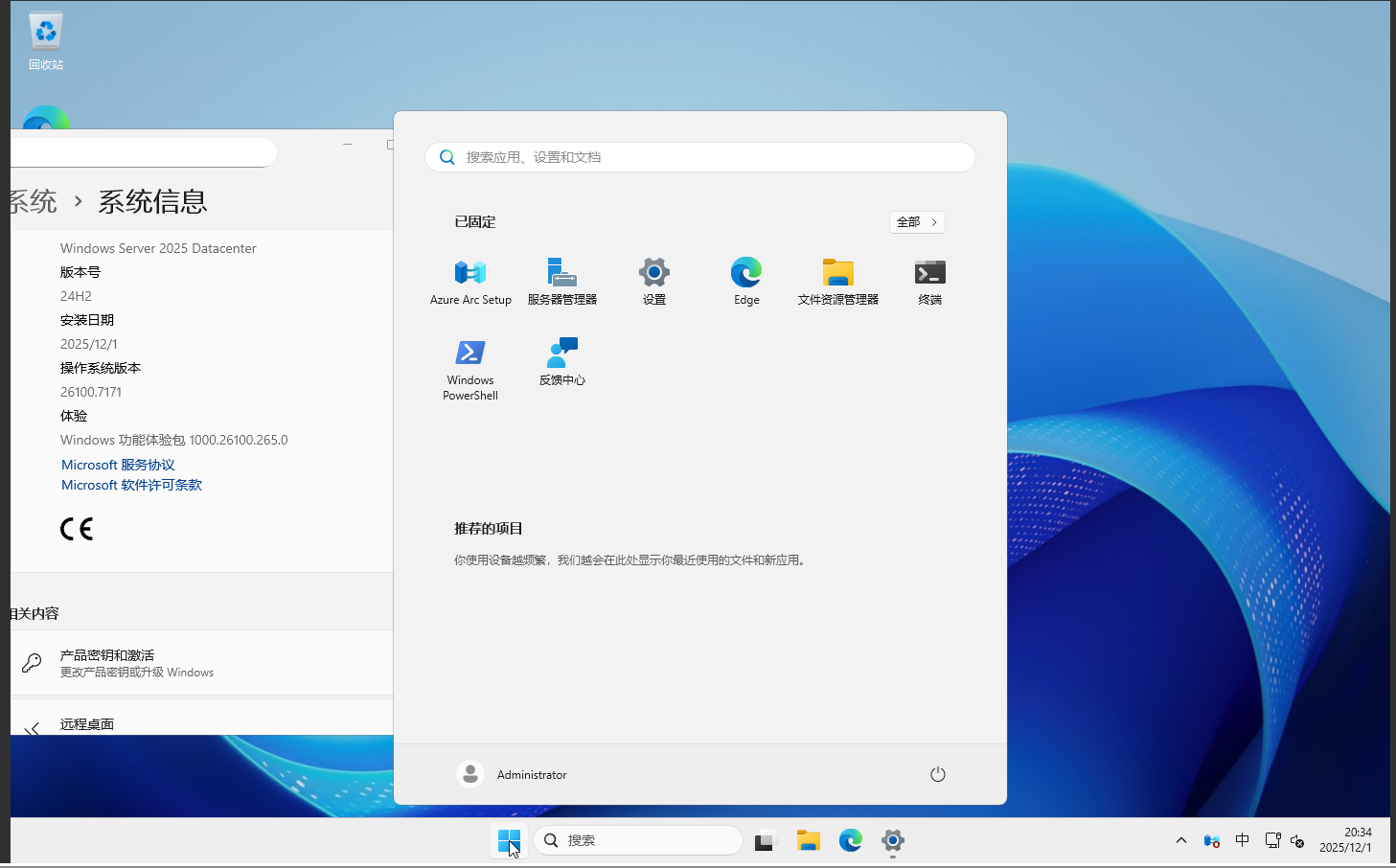Launch 服务器管理器 from Start menu
Image resolution: width=1396 pixels, height=868 pixels.
562,281
